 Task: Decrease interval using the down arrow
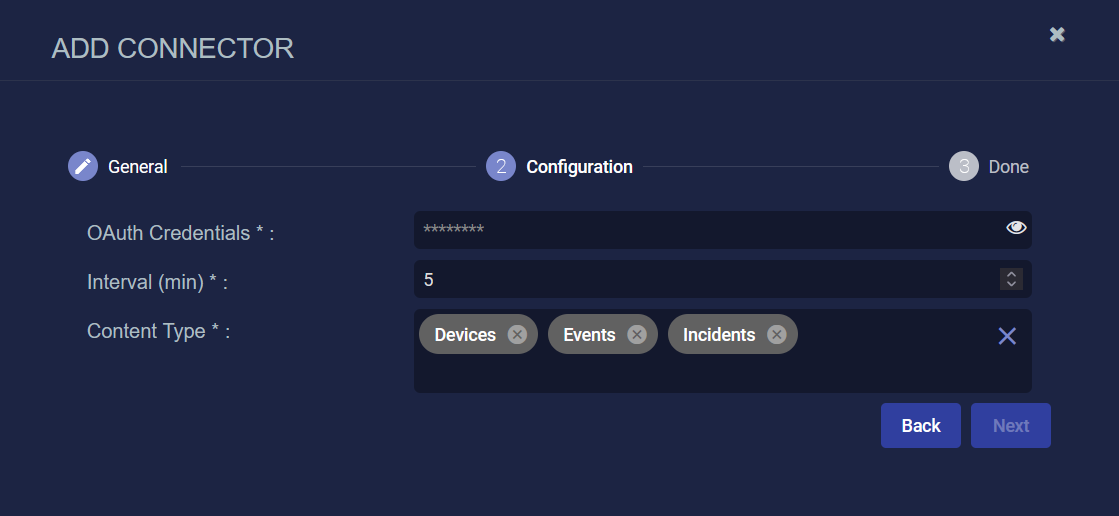point(1011,284)
